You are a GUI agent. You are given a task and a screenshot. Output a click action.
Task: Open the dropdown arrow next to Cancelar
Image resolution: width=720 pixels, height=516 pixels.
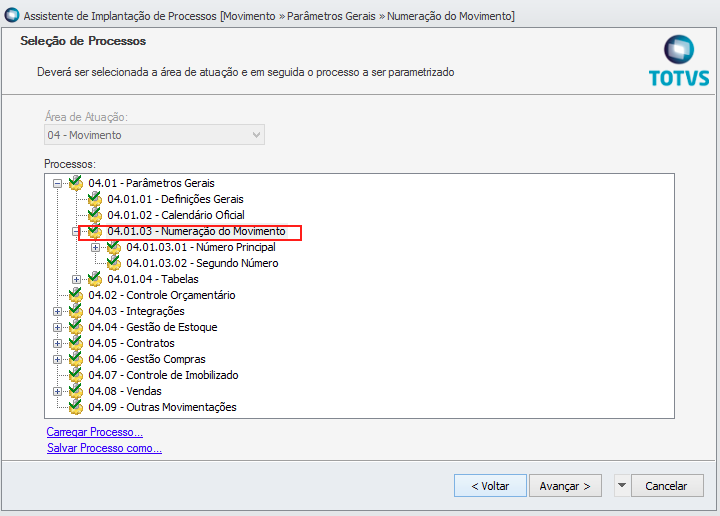[622, 485]
